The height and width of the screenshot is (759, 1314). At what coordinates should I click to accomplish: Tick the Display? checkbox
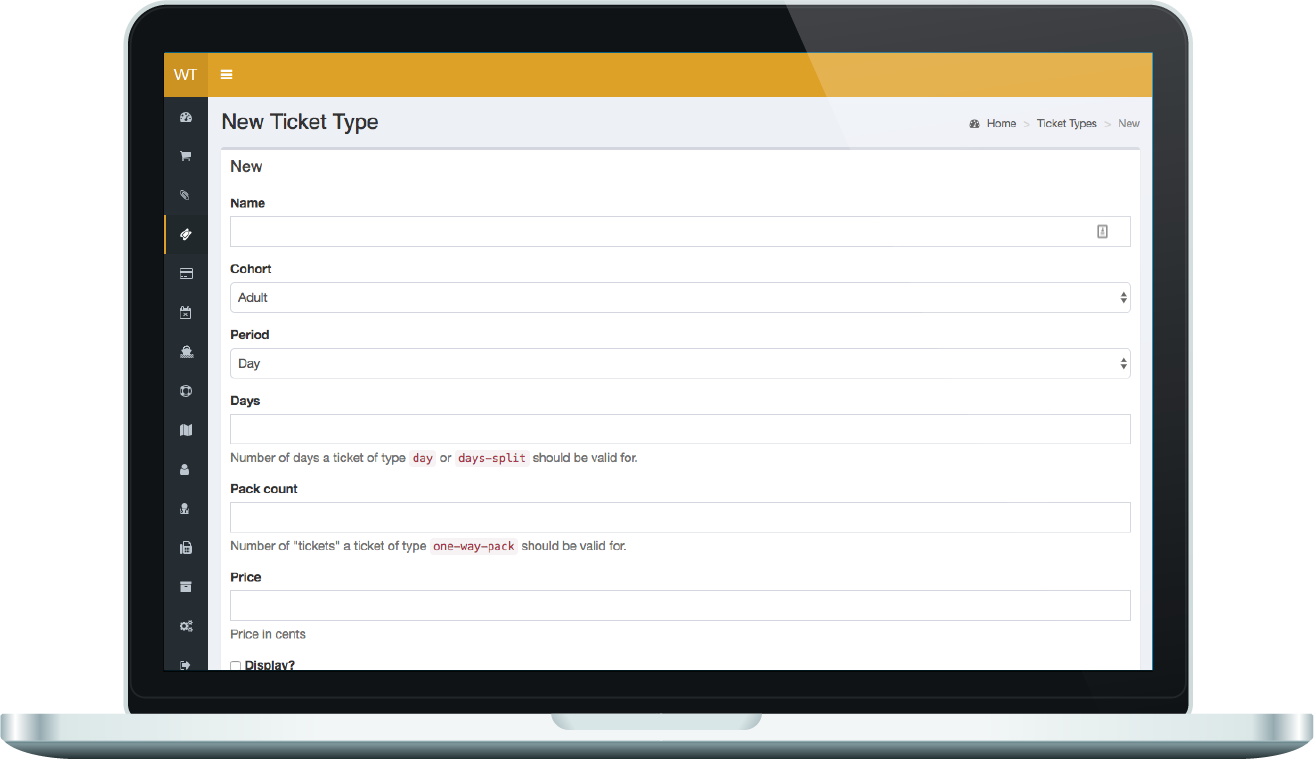(x=236, y=665)
